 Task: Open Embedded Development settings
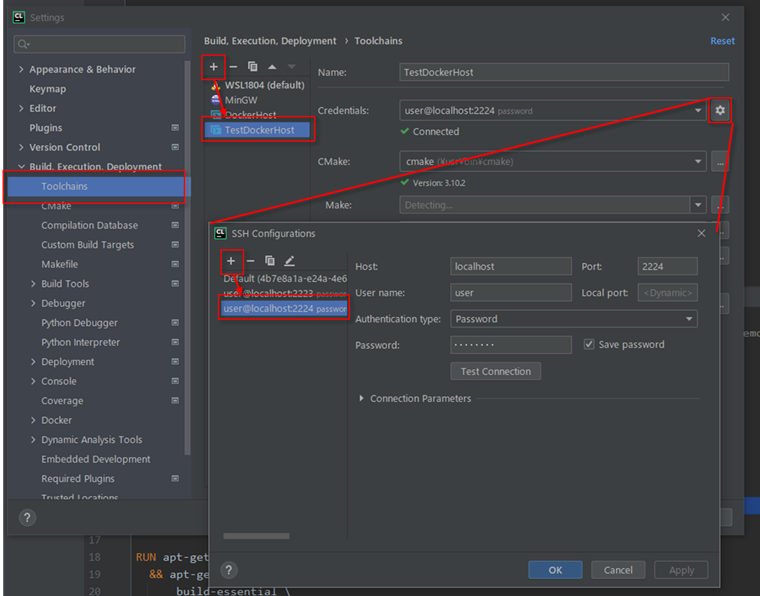[95, 459]
